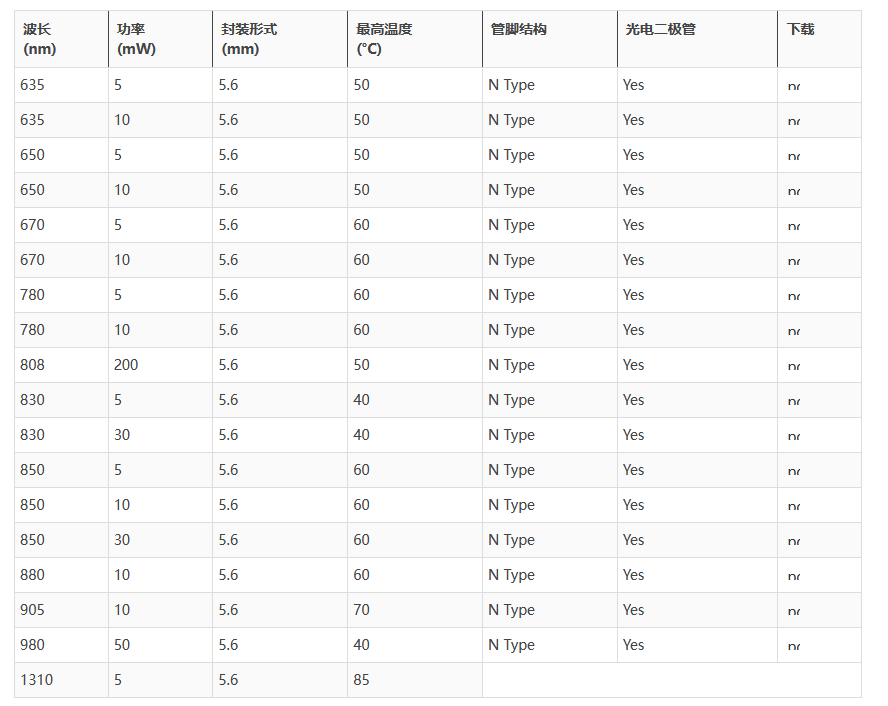The width and height of the screenshot is (888, 706).
Task: Download the 905 nm laser datasheet
Action: point(794,611)
